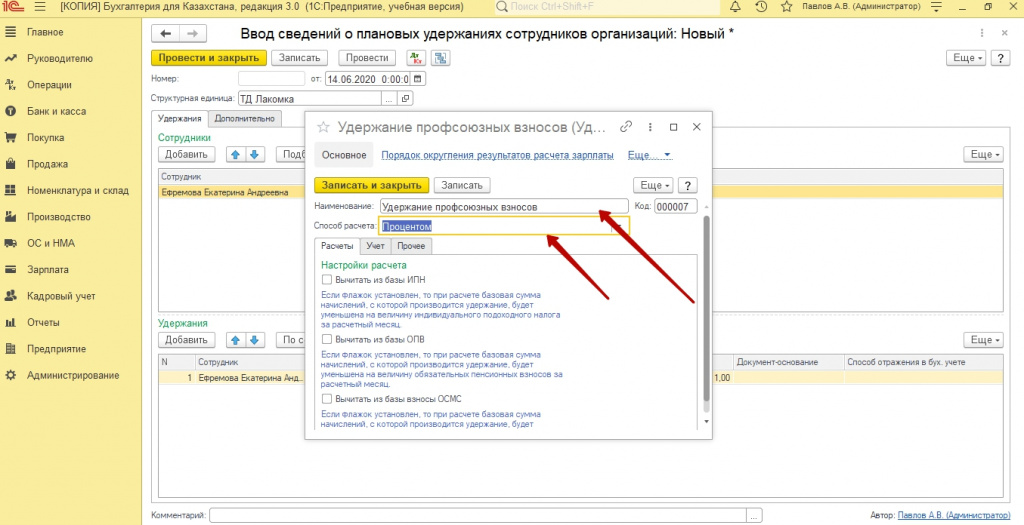Click Записать button in the dialog

pos(462,185)
